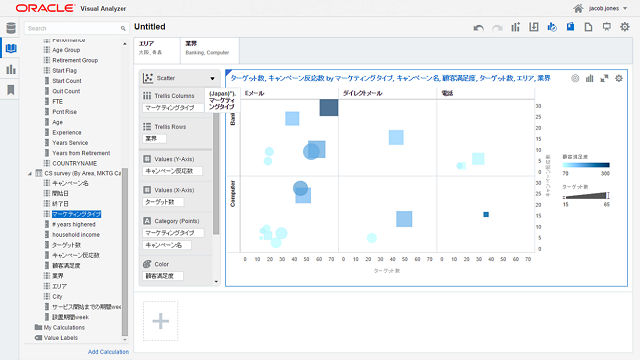Image resolution: width=640 pixels, height=360 pixels.
Task: Click the chart's circular target icon
Action: 575,78
